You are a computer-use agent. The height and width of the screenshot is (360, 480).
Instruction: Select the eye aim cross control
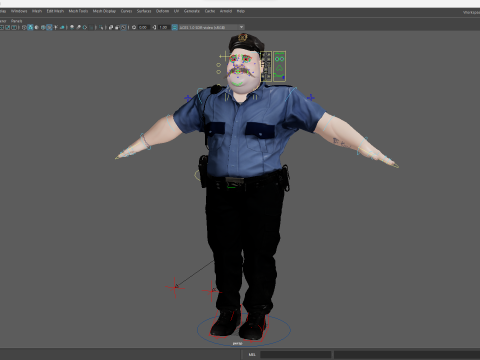225,56
